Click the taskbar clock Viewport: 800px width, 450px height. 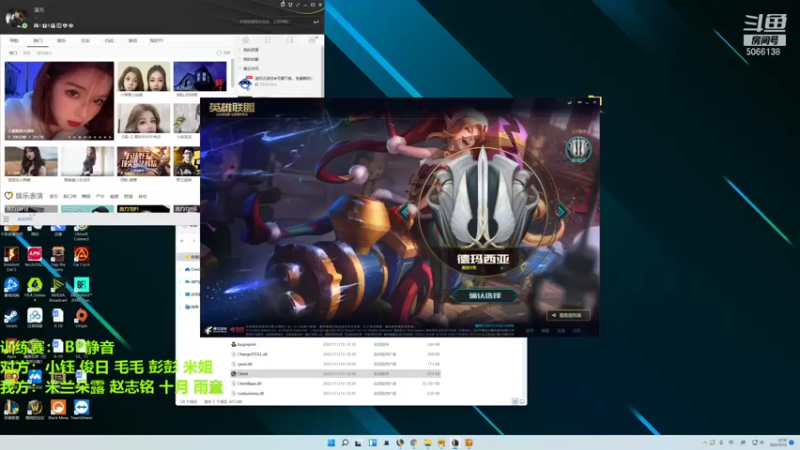779,442
